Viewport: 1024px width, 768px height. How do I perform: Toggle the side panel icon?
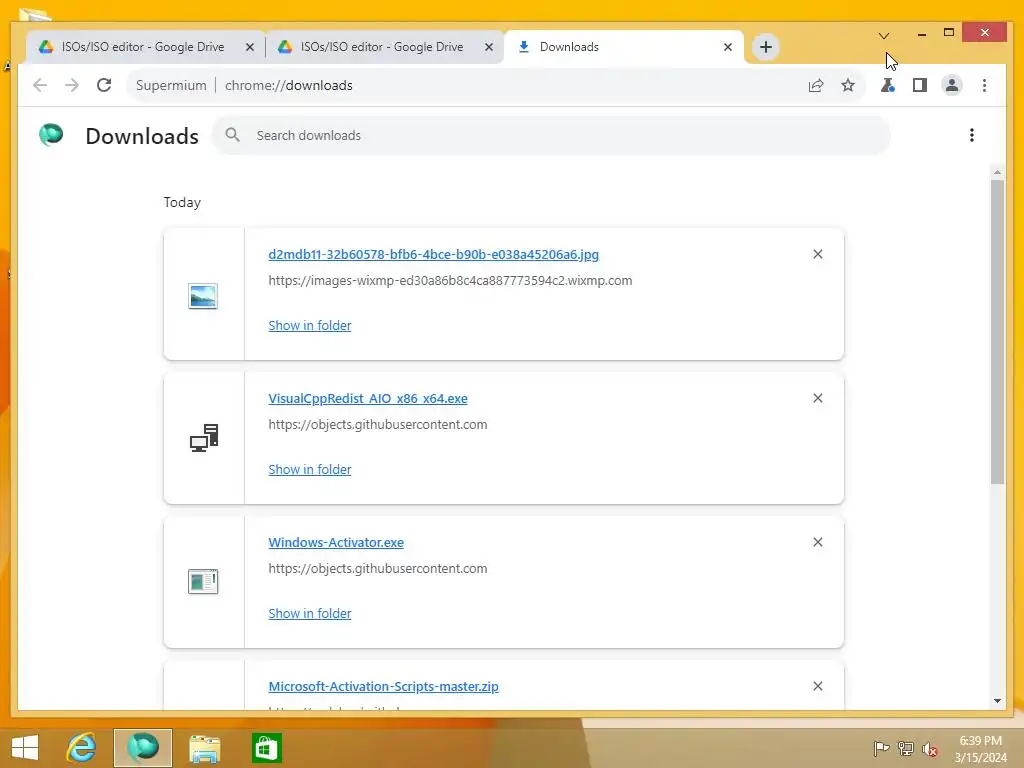click(920, 85)
